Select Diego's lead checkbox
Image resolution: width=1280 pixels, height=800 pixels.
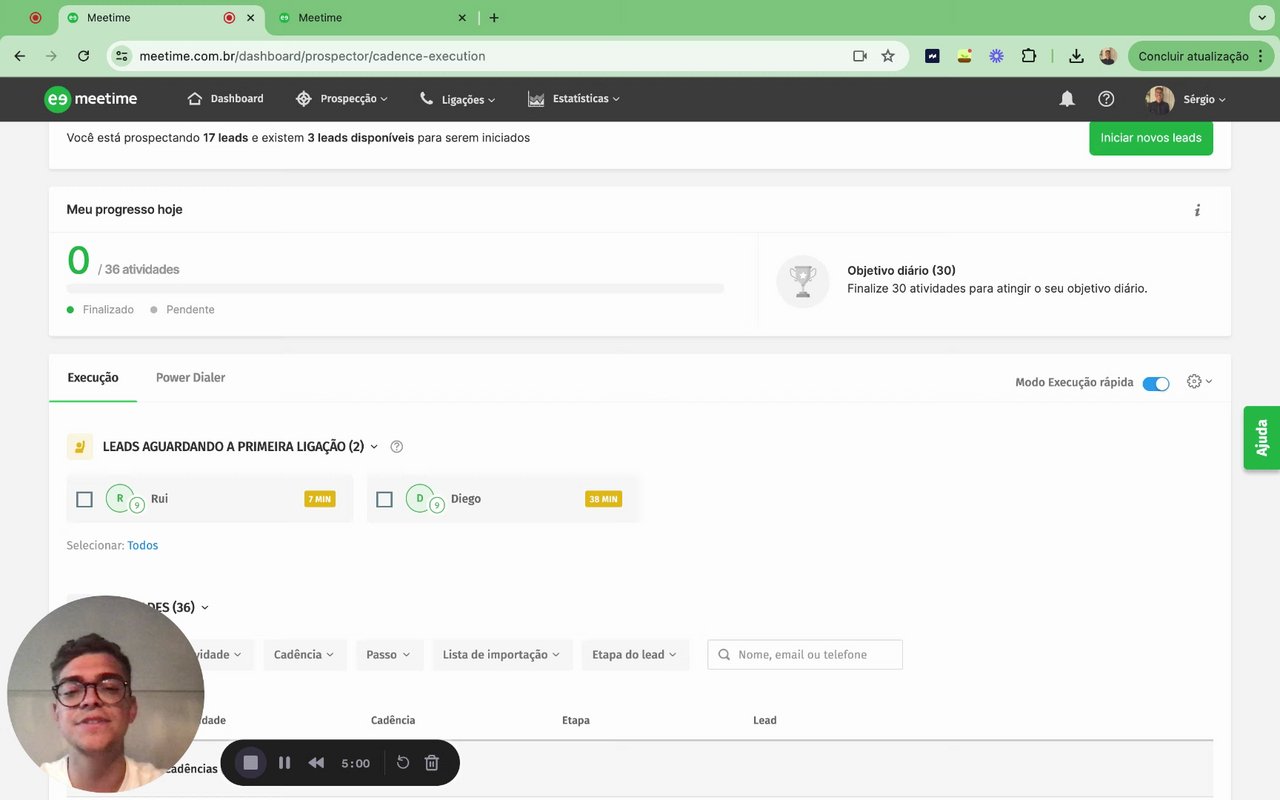click(x=384, y=499)
